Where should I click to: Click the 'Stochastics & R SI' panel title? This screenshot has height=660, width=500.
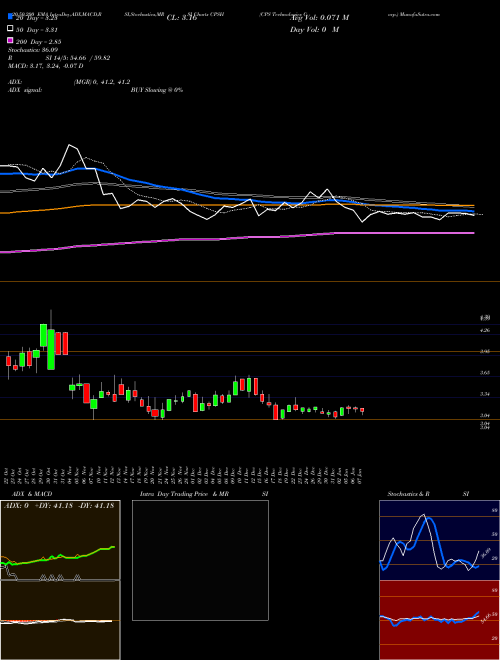tap(428, 494)
